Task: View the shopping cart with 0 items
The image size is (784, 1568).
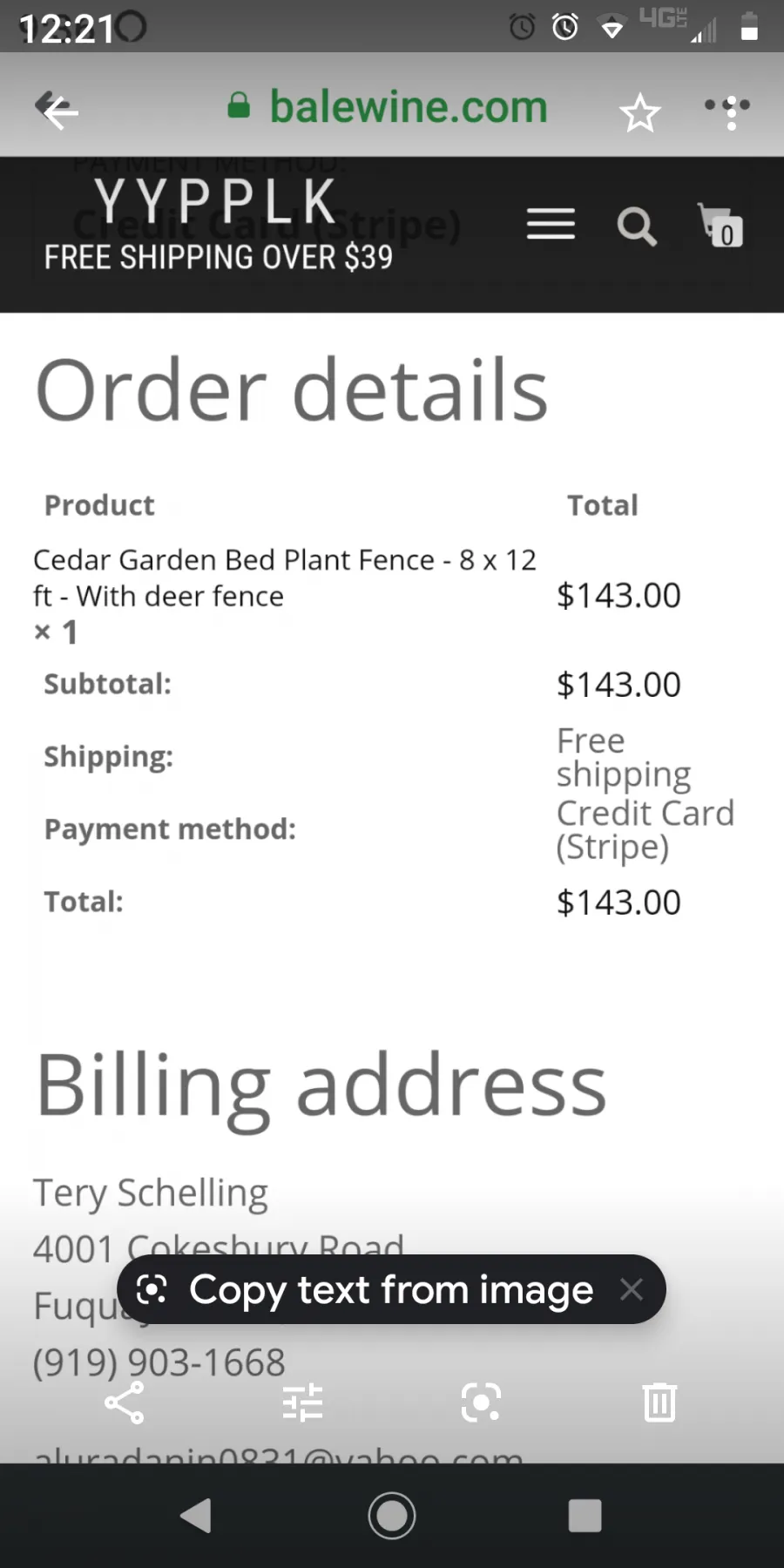Action: pos(720,226)
